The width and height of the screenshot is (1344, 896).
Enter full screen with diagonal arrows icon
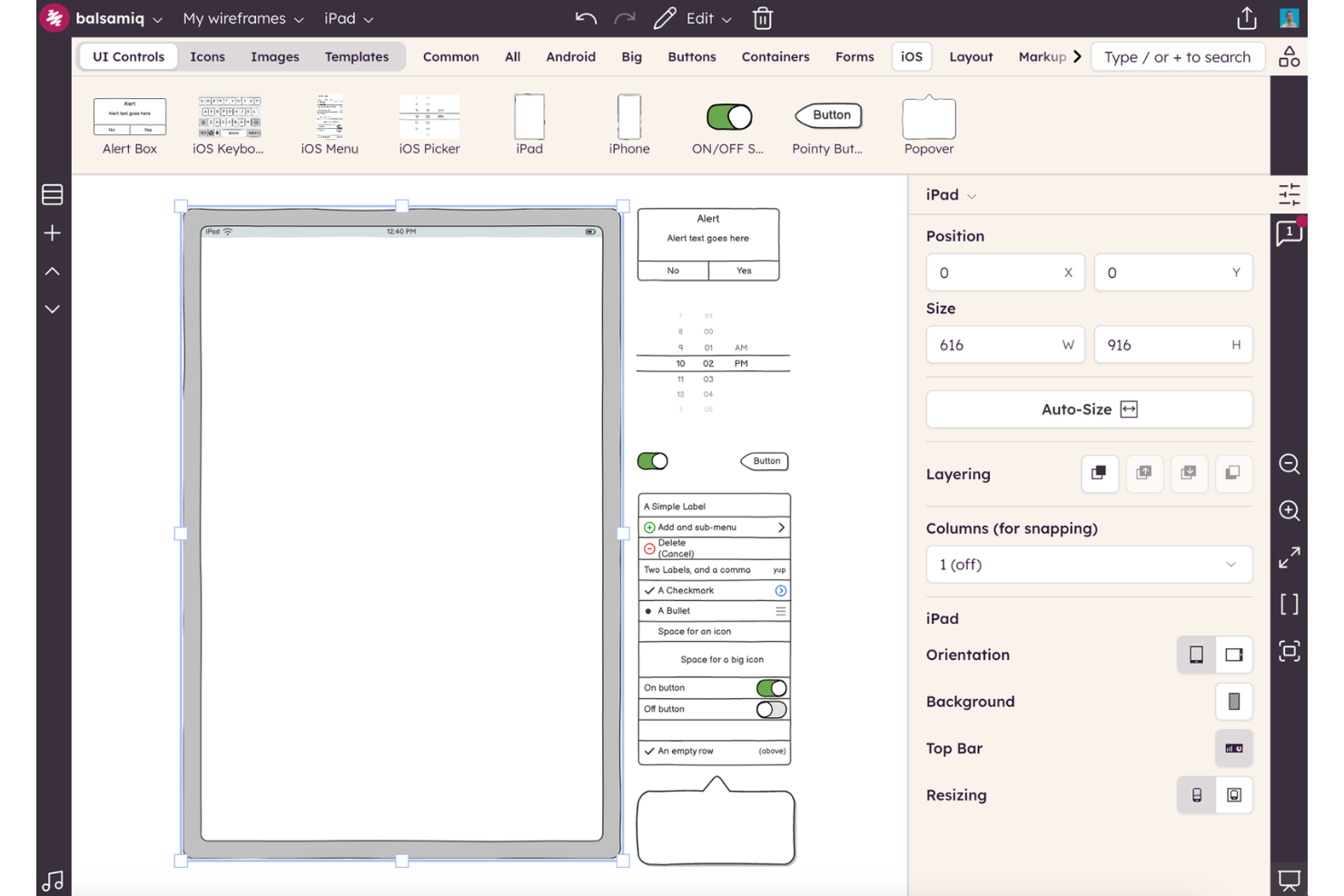1289,557
